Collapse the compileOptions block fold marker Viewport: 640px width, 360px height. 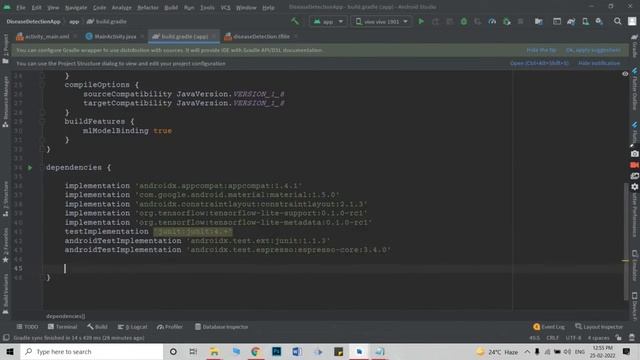tap(42, 85)
